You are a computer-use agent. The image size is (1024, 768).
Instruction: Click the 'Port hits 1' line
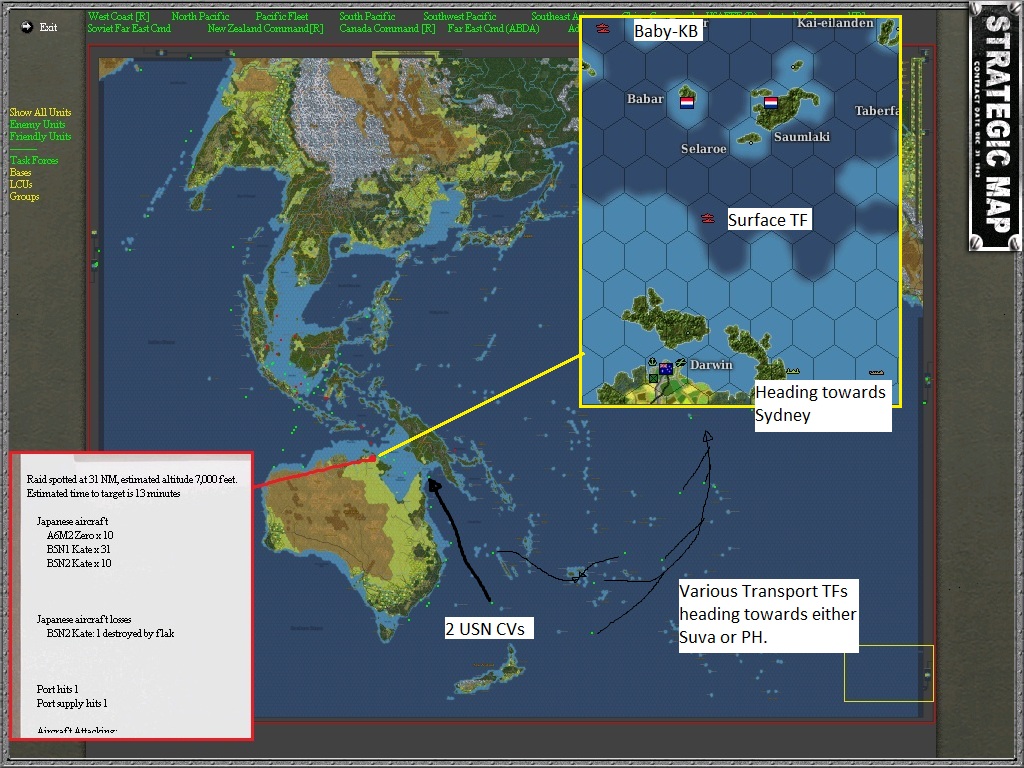tap(57, 689)
